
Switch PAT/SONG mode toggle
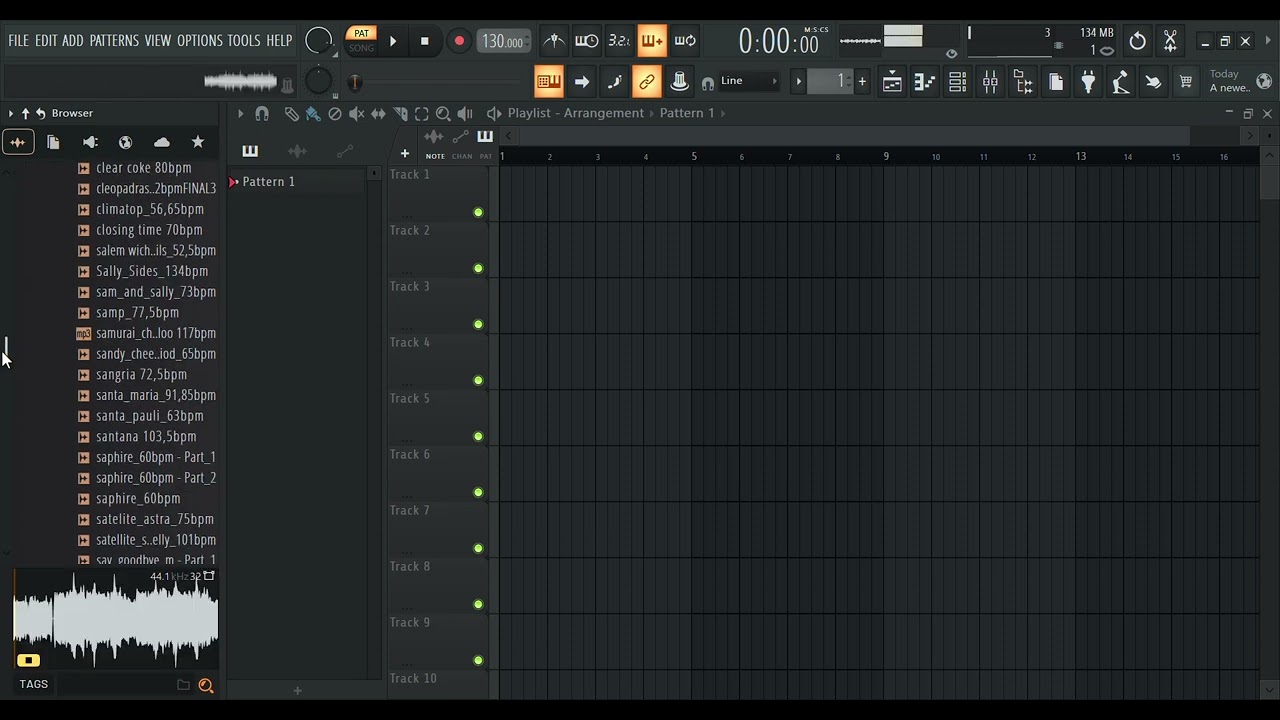pyautogui.click(x=361, y=41)
